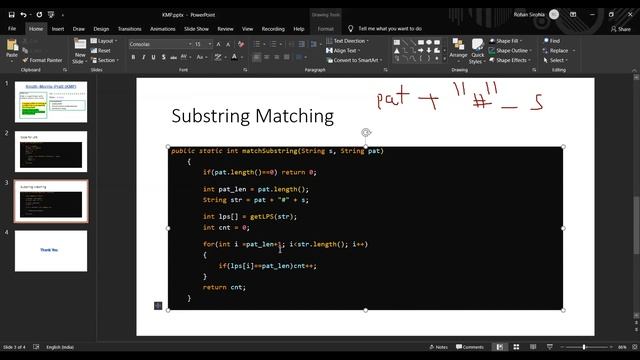Screen dimensions: 640x360
Task: Click Convert to SmartArt
Action: [x=355, y=60]
